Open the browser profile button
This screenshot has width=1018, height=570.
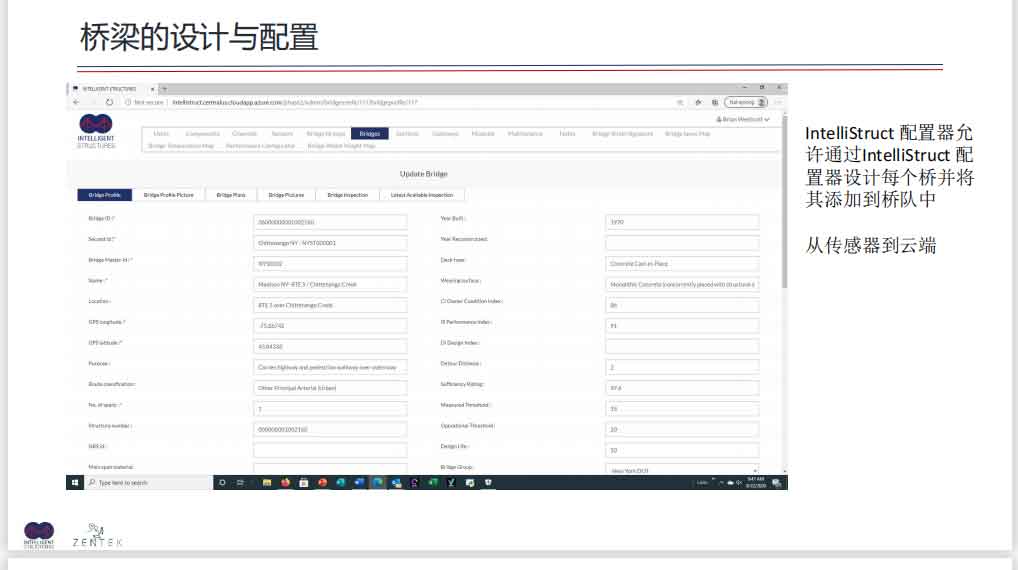(745, 102)
